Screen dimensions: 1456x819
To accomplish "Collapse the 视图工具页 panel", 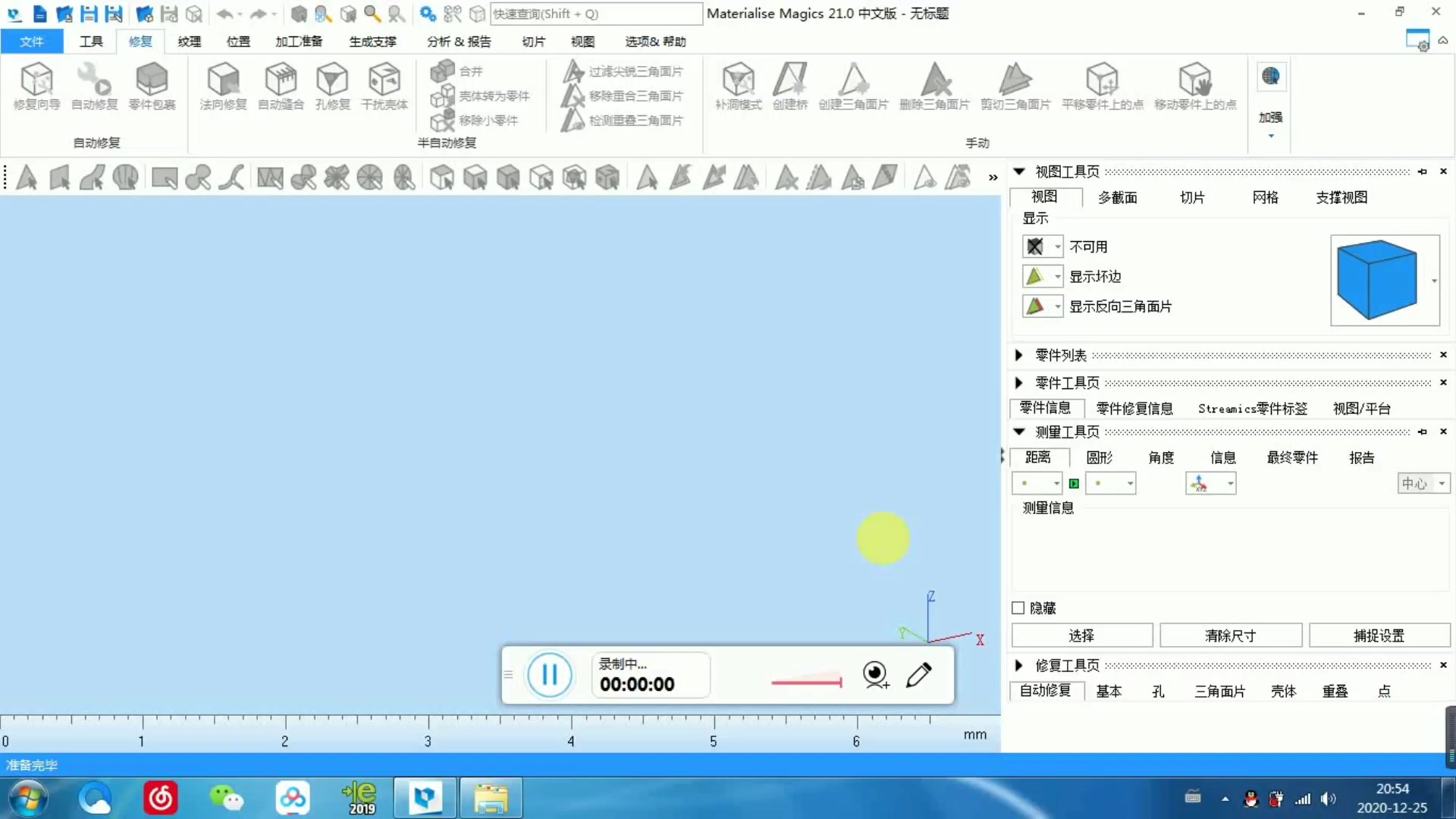I will 1019,171.
